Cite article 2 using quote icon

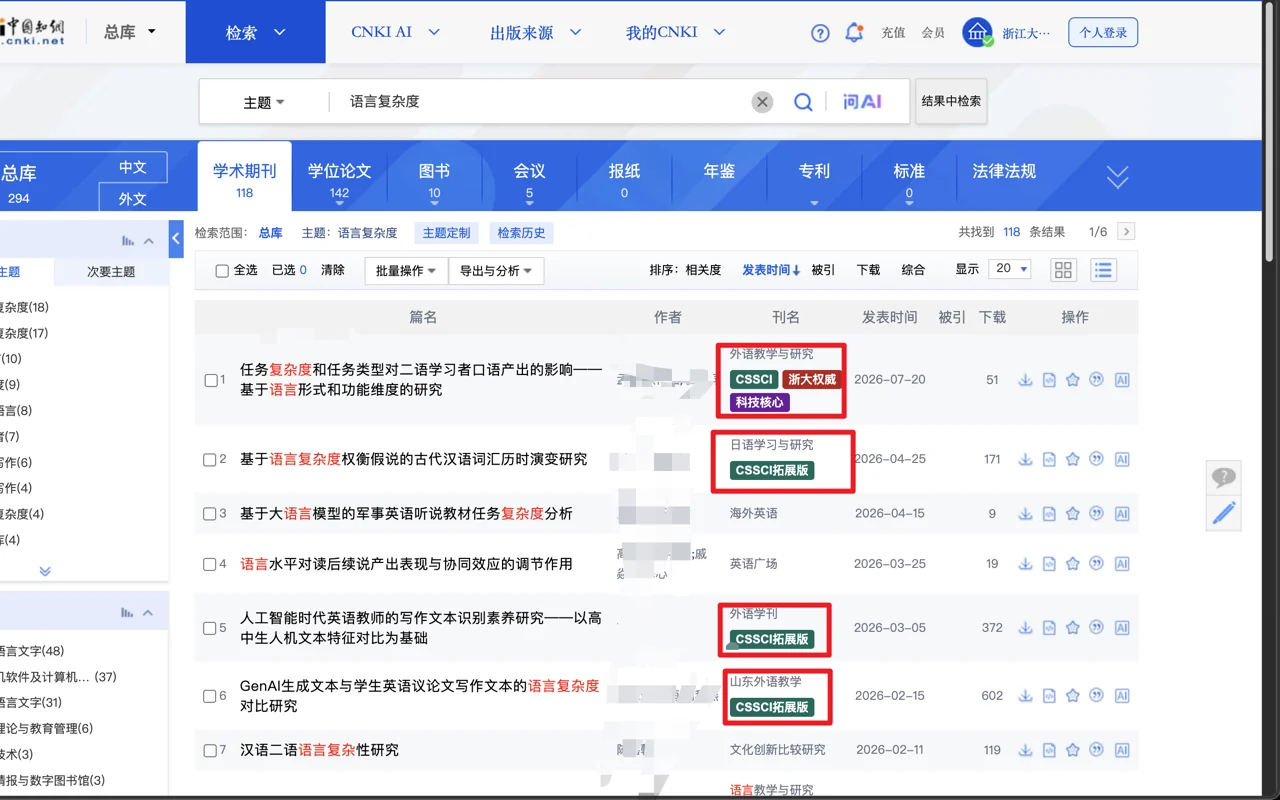[1097, 460]
